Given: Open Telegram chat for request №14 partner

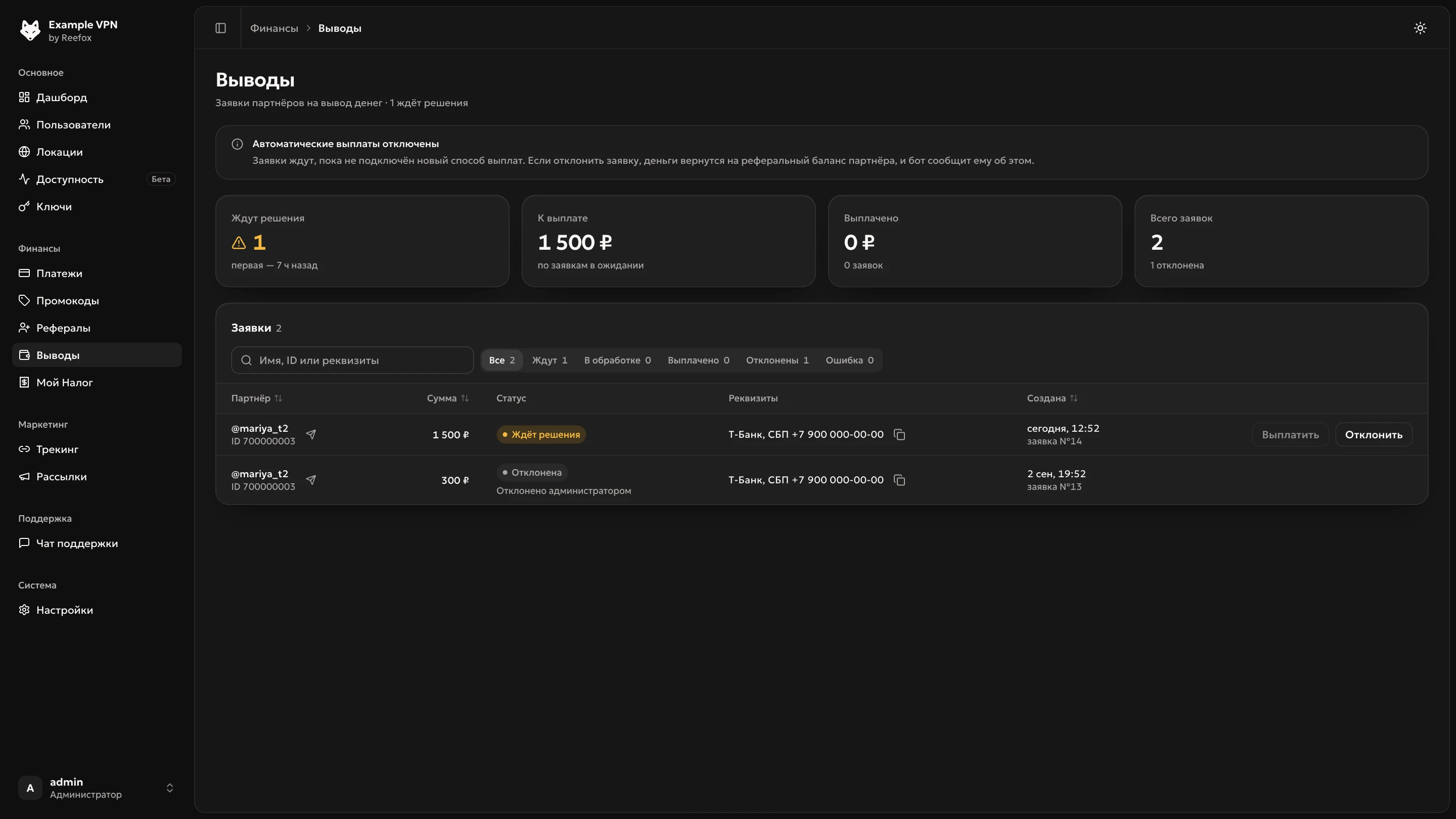Looking at the screenshot, I should [311, 434].
